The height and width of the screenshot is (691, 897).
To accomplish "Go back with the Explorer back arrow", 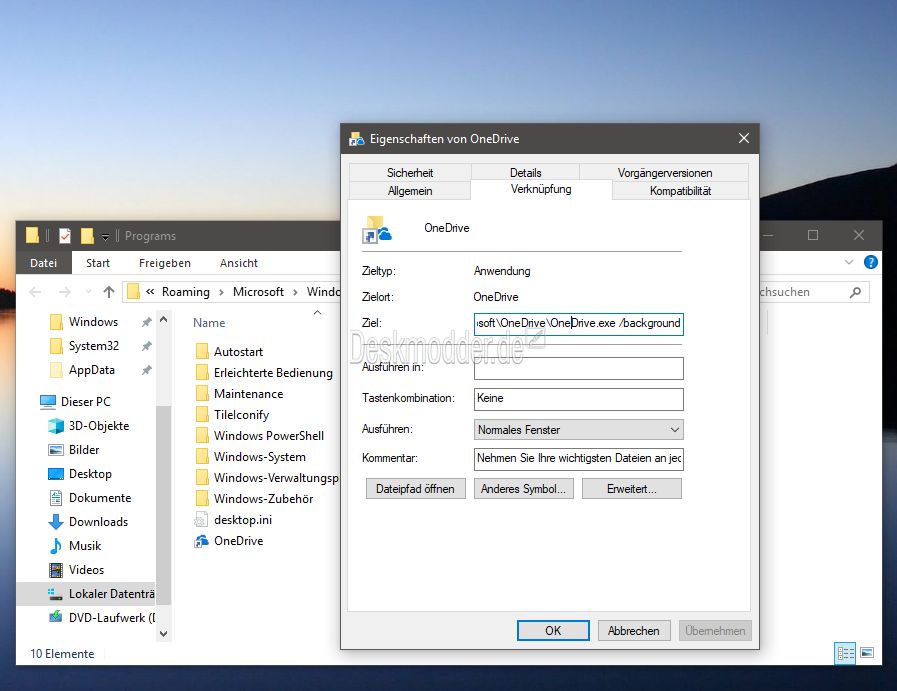I will (35, 292).
